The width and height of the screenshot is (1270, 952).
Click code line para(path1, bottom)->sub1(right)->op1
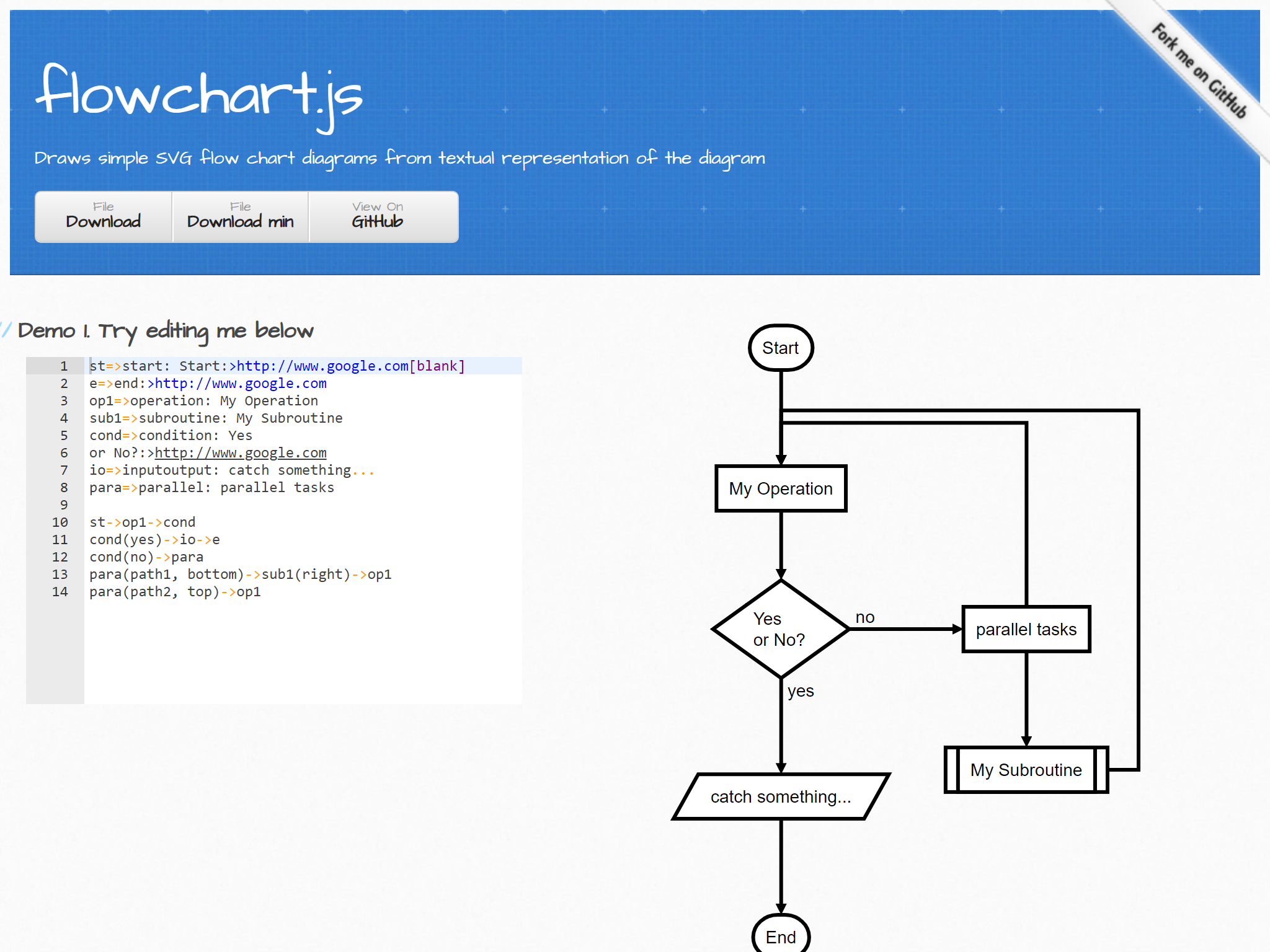(241, 574)
